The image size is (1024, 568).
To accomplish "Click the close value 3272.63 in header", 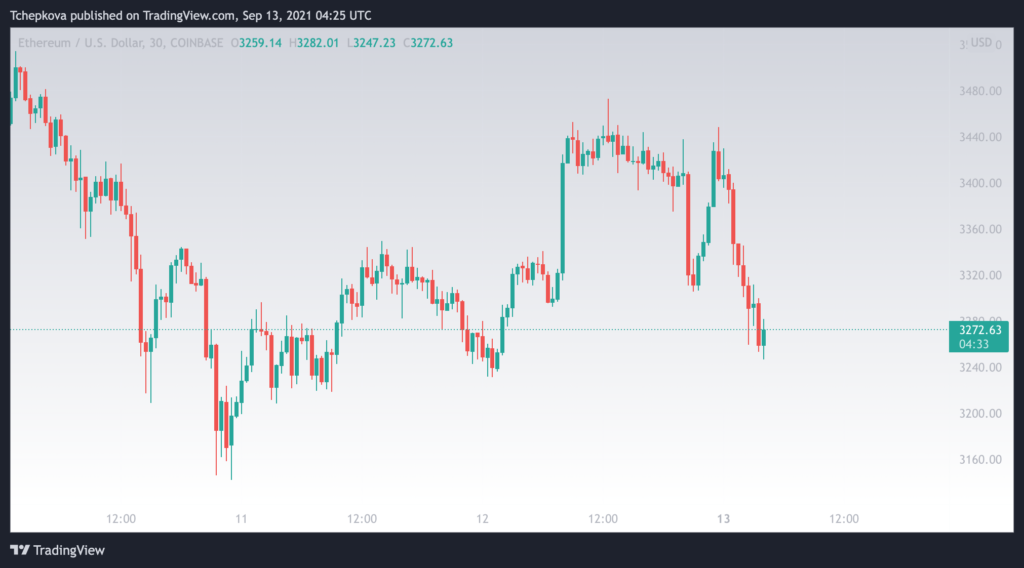I will 431,43.
